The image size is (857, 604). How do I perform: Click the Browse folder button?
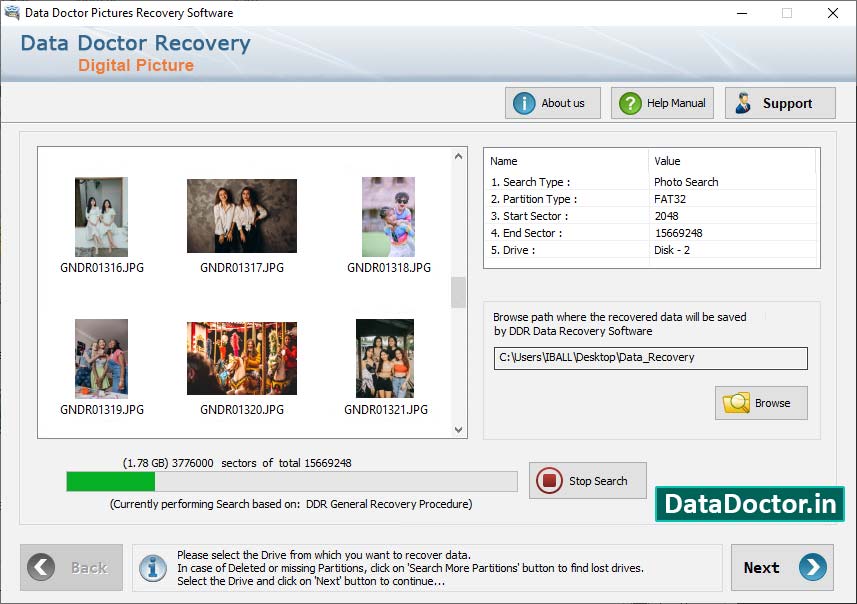pyautogui.click(x=761, y=403)
